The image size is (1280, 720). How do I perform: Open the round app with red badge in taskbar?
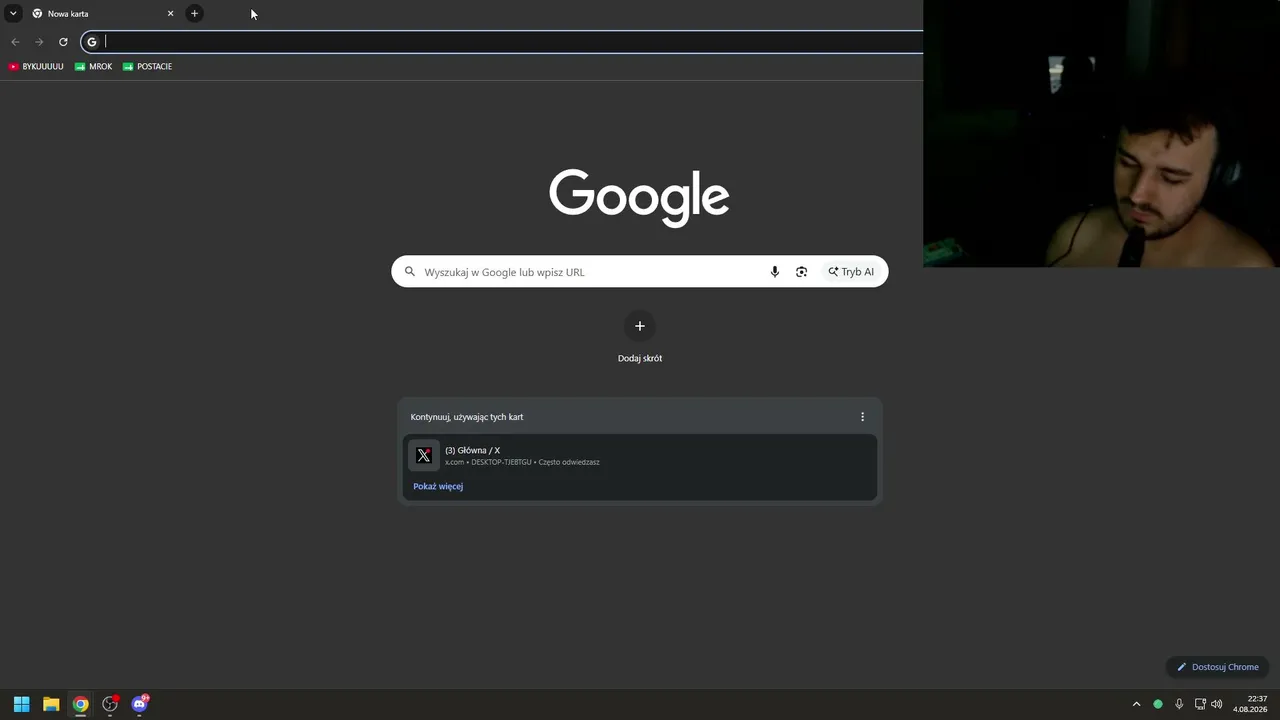110,704
